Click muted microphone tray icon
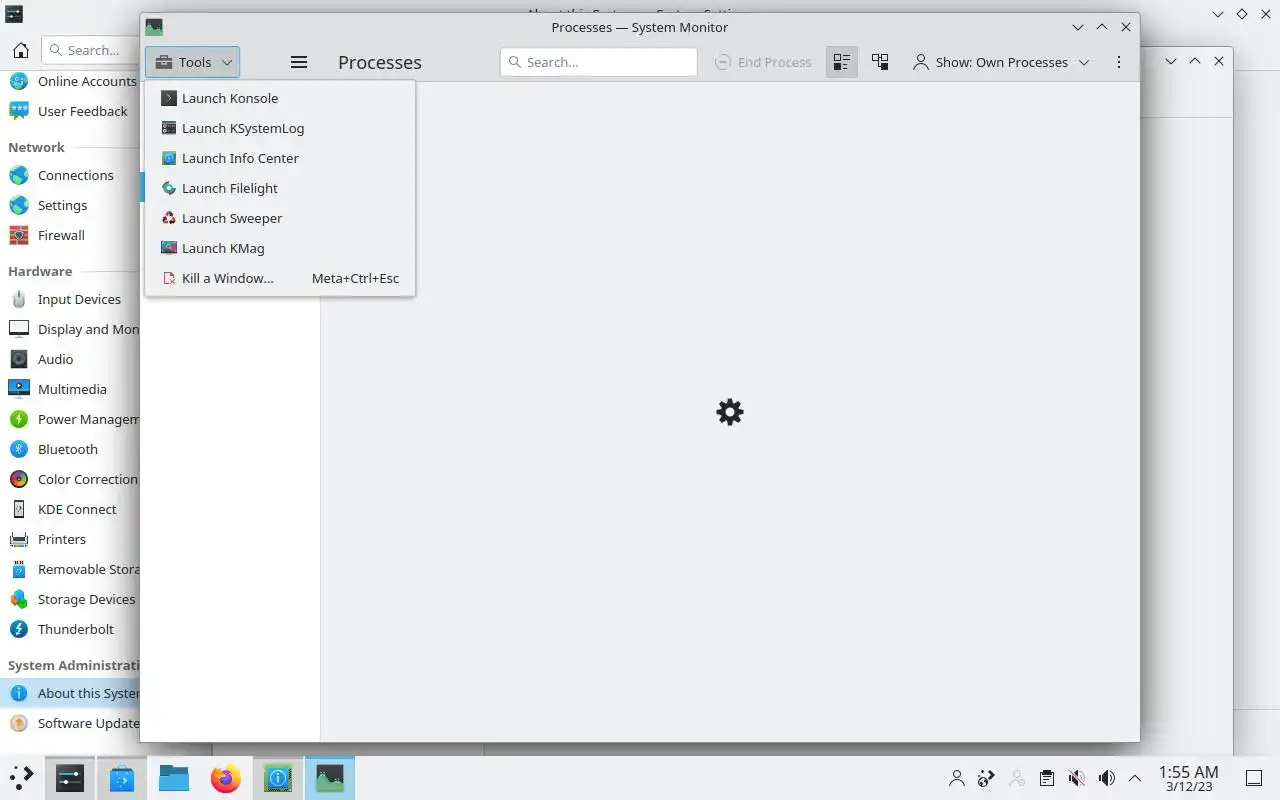Image resolution: width=1280 pixels, height=800 pixels. (1077, 778)
